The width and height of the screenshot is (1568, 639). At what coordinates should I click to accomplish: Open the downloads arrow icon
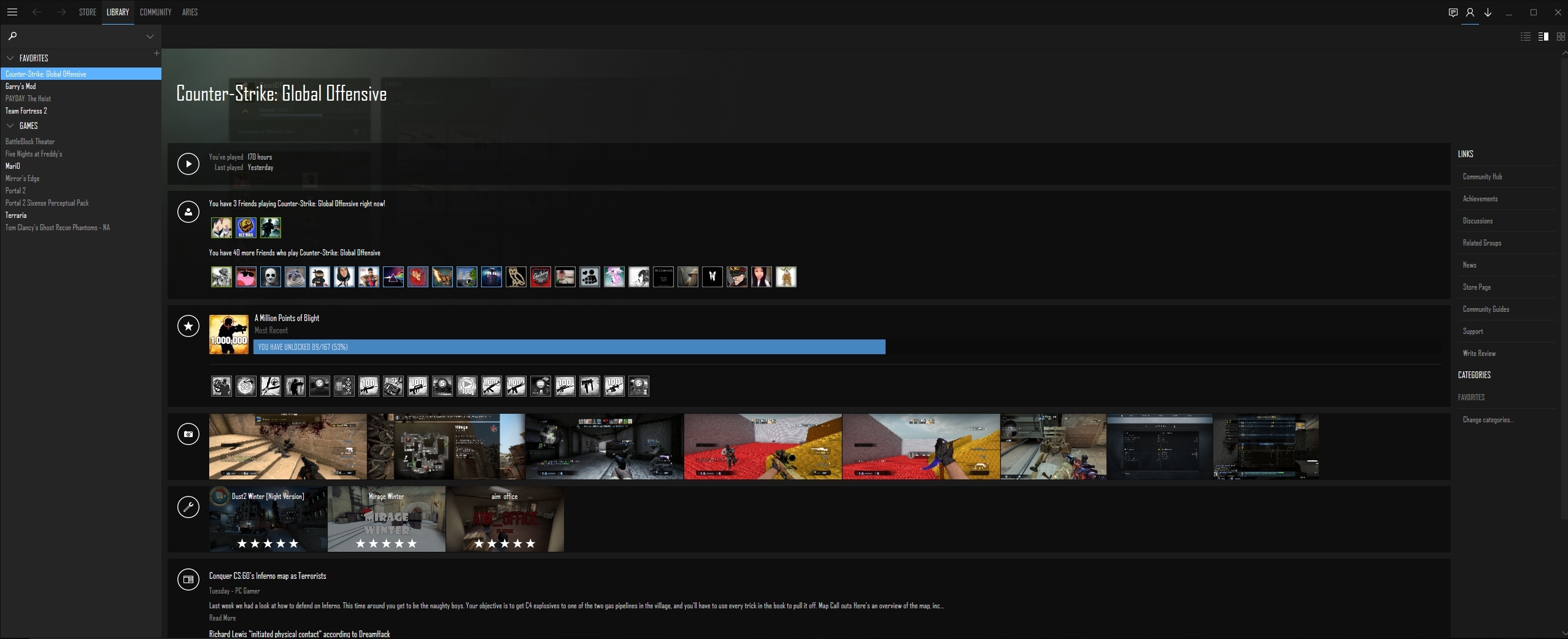click(1488, 12)
